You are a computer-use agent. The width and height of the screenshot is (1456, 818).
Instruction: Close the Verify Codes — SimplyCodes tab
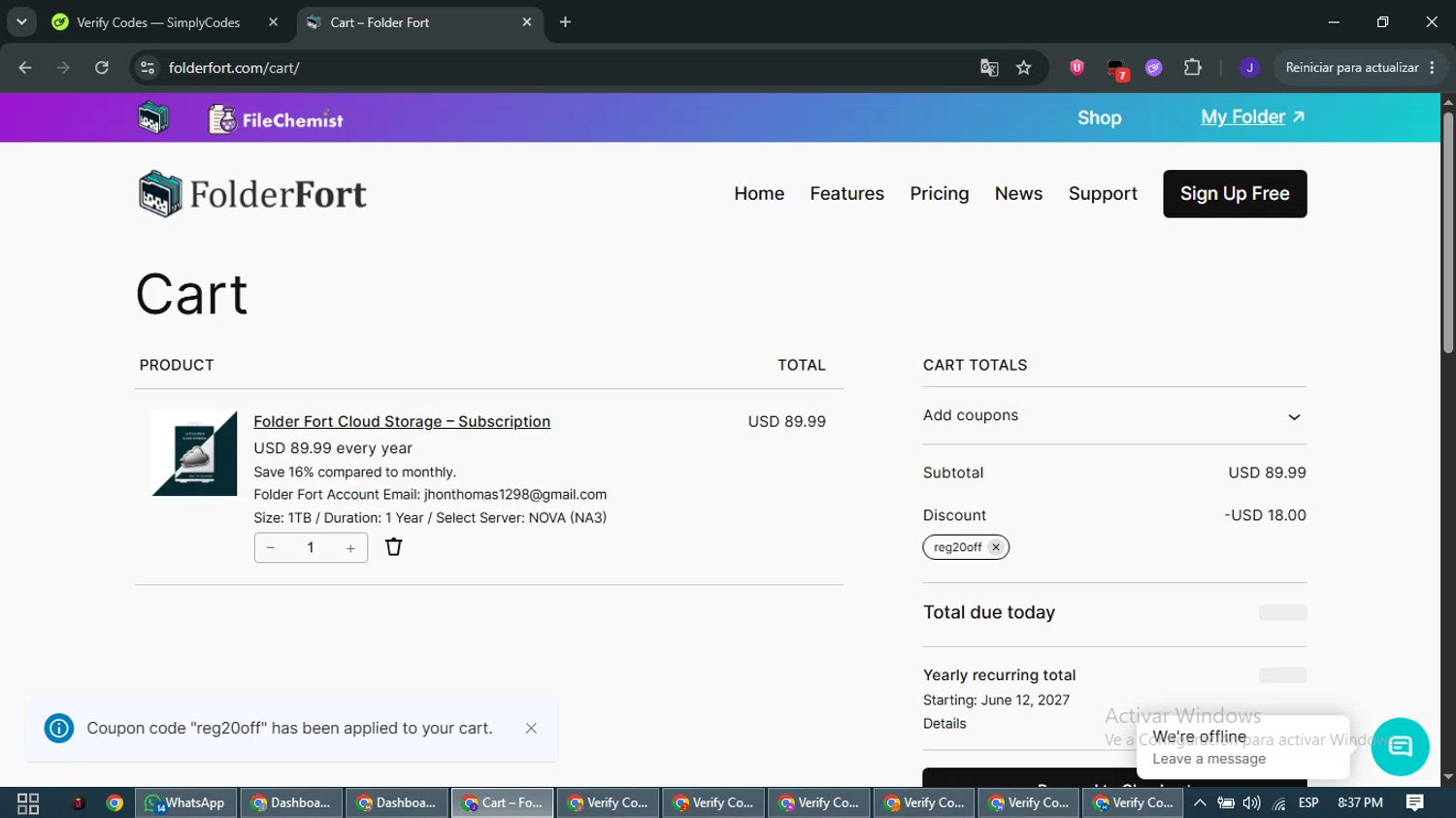click(x=274, y=22)
